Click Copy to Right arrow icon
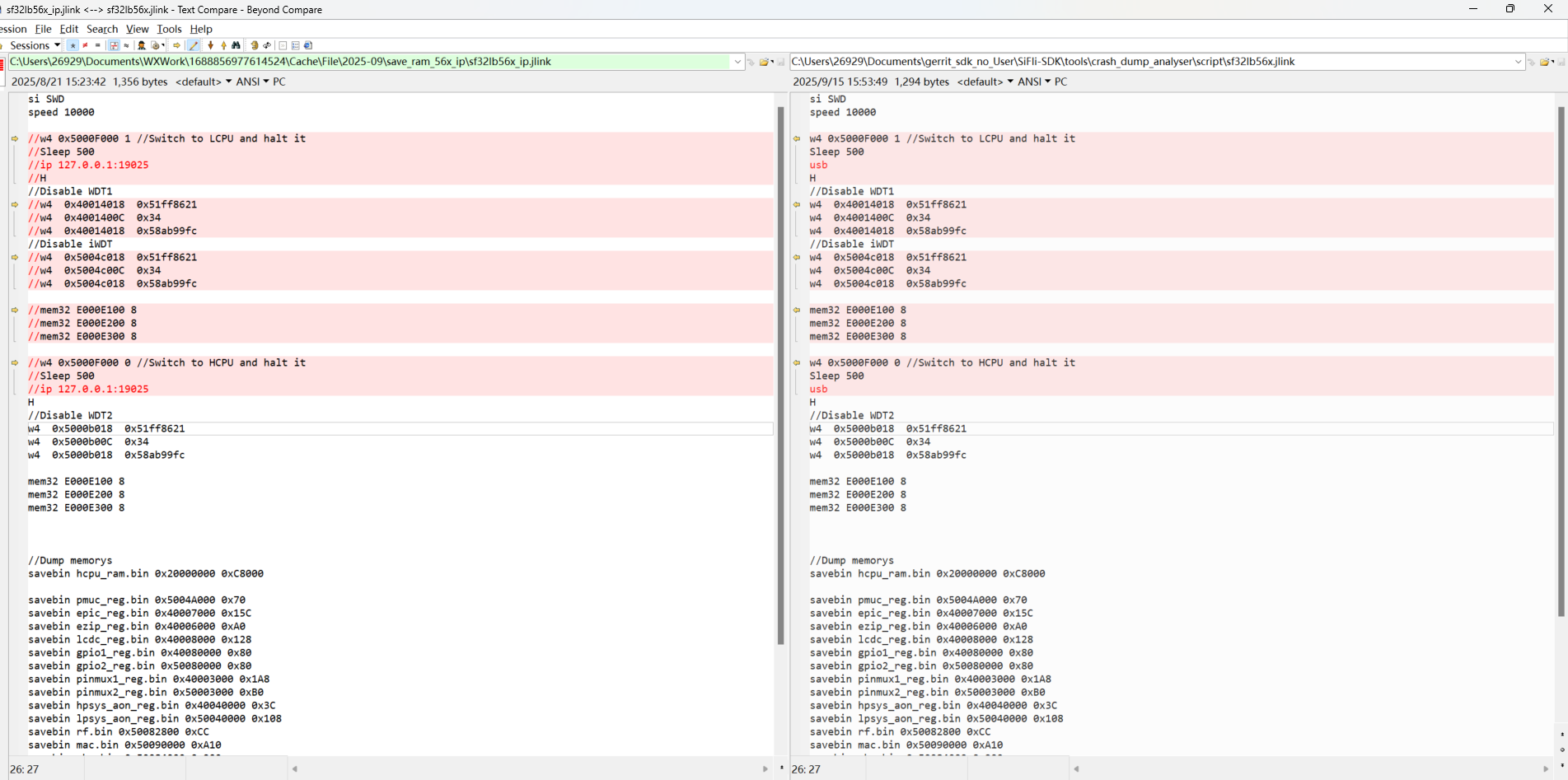1568x780 pixels. (x=176, y=45)
